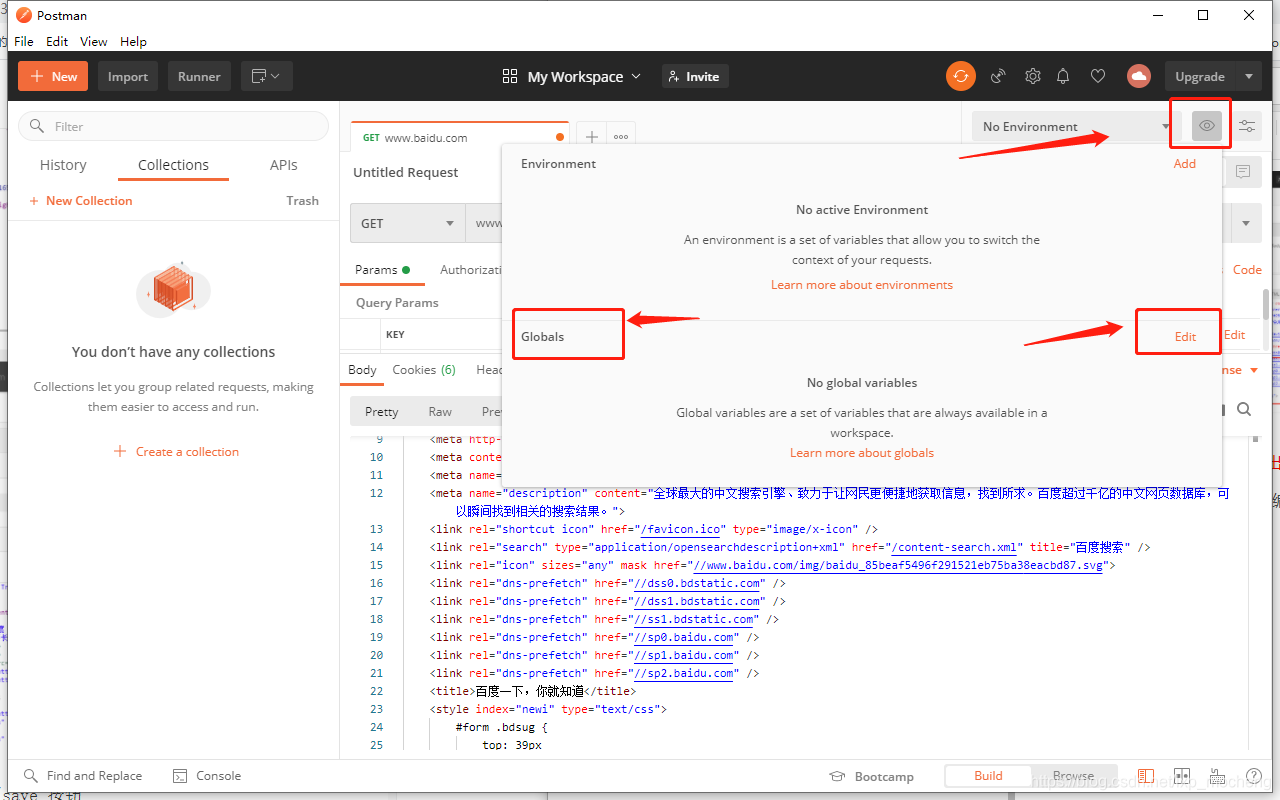Toggle the sidebar icon in status bar
Screen dimensions: 1280x800
pyautogui.click(x=1146, y=776)
